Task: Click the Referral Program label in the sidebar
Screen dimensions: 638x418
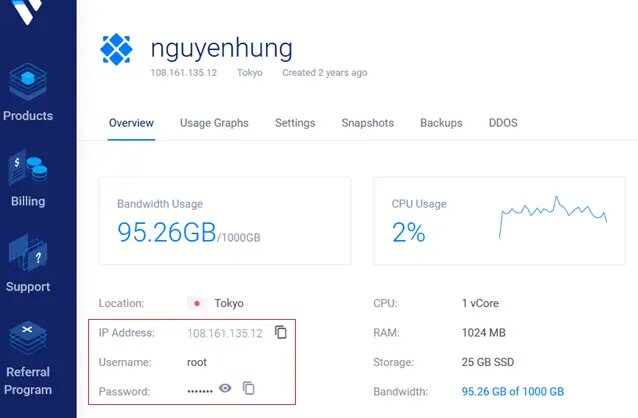Action: (x=28, y=381)
